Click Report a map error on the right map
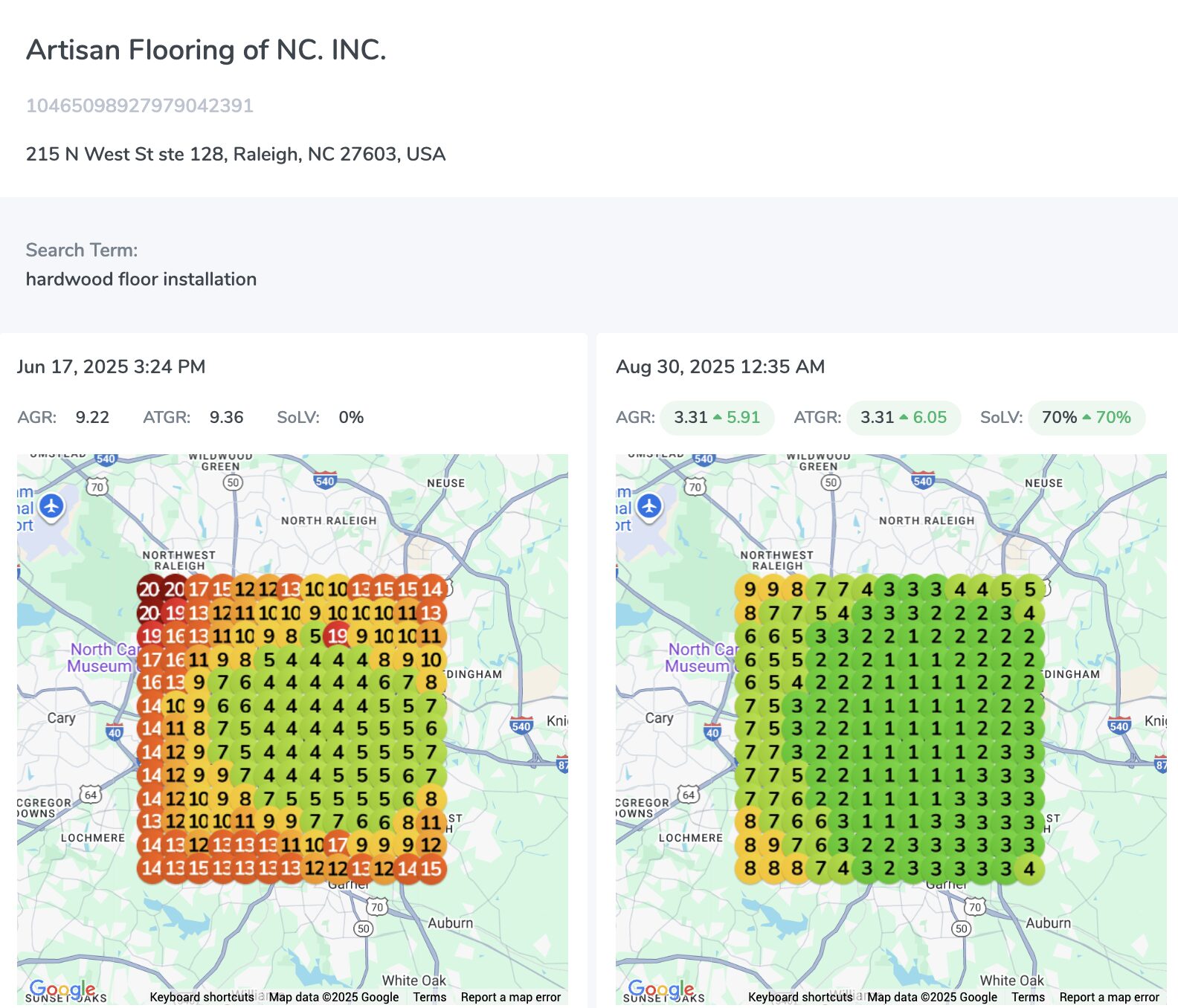Viewport: 1178px width, 1008px height. pos(1109,998)
